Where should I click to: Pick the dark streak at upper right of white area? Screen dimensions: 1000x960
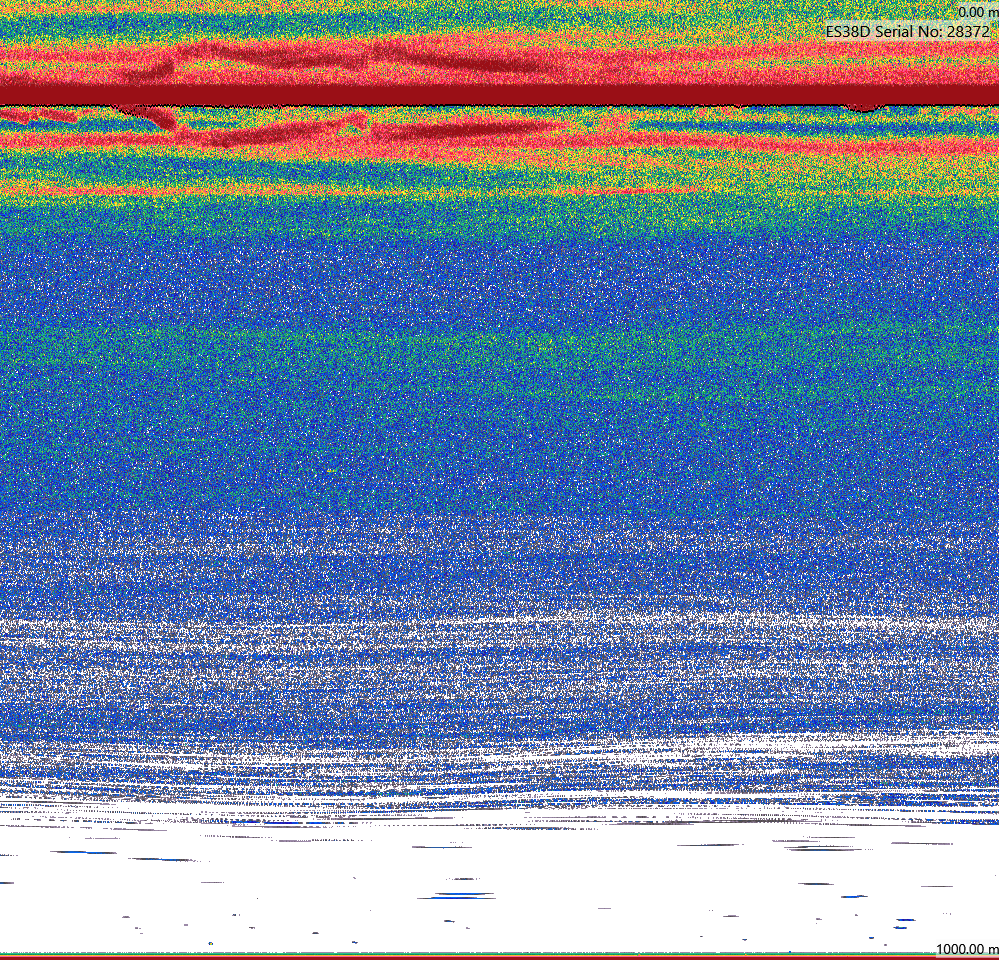[x=822, y=848]
